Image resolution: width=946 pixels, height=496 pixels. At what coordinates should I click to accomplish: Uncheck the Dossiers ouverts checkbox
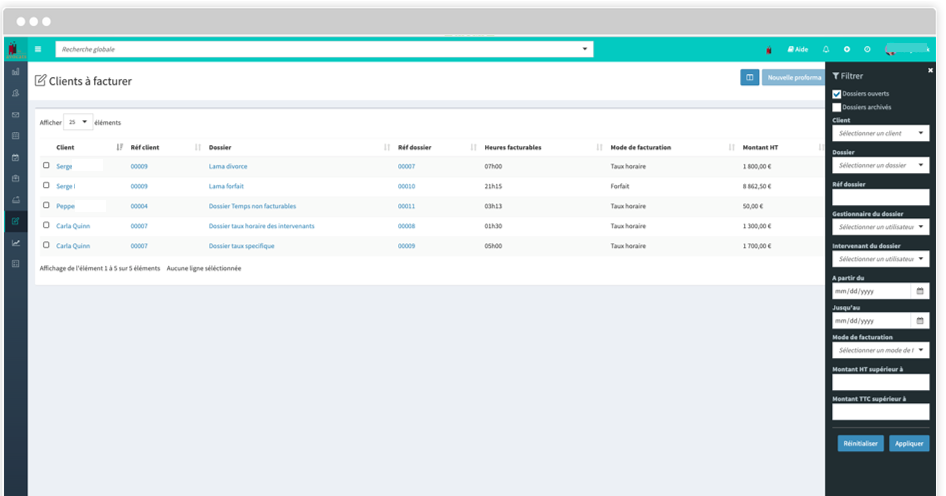[837, 94]
